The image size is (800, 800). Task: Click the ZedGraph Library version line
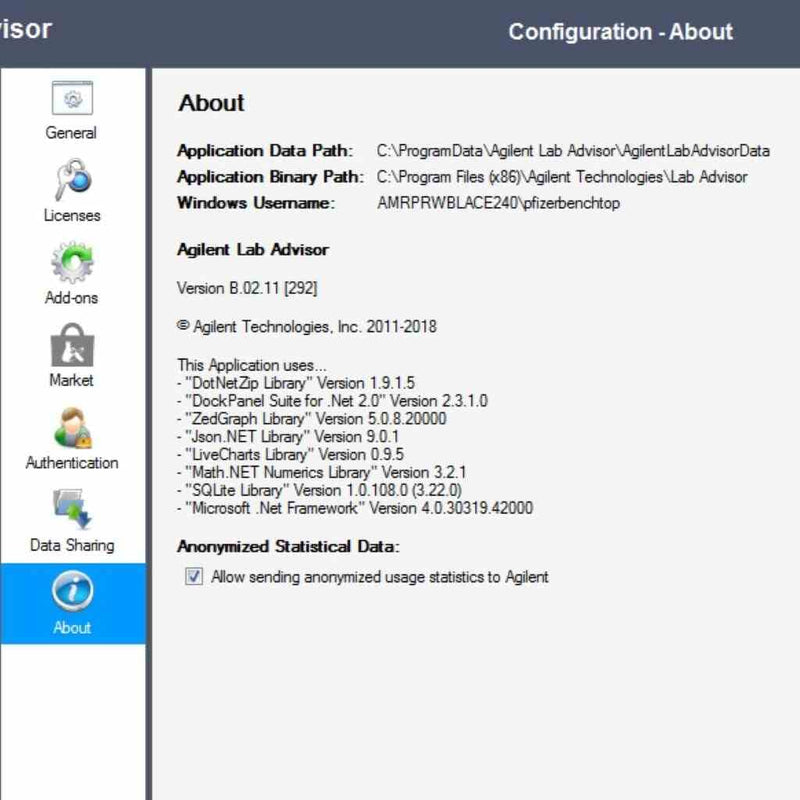312,419
